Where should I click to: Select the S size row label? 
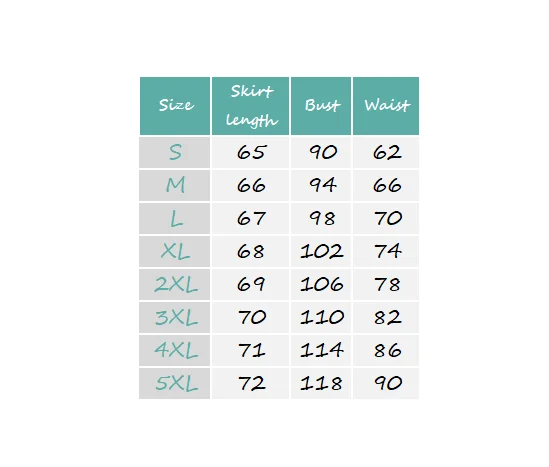175,152
